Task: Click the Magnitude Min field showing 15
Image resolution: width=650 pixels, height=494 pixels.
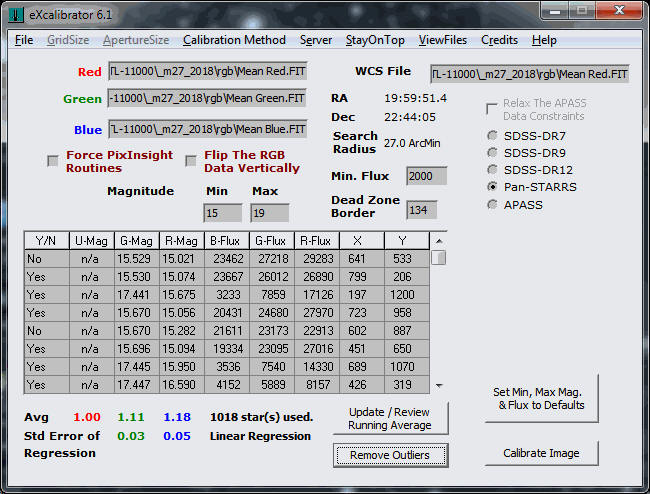Action: 223,213
